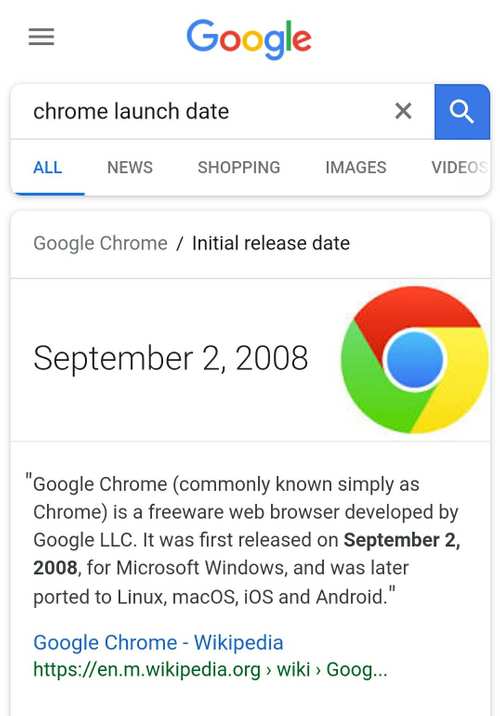Open the IMAGES tab
500x716 pixels.
(x=356, y=167)
